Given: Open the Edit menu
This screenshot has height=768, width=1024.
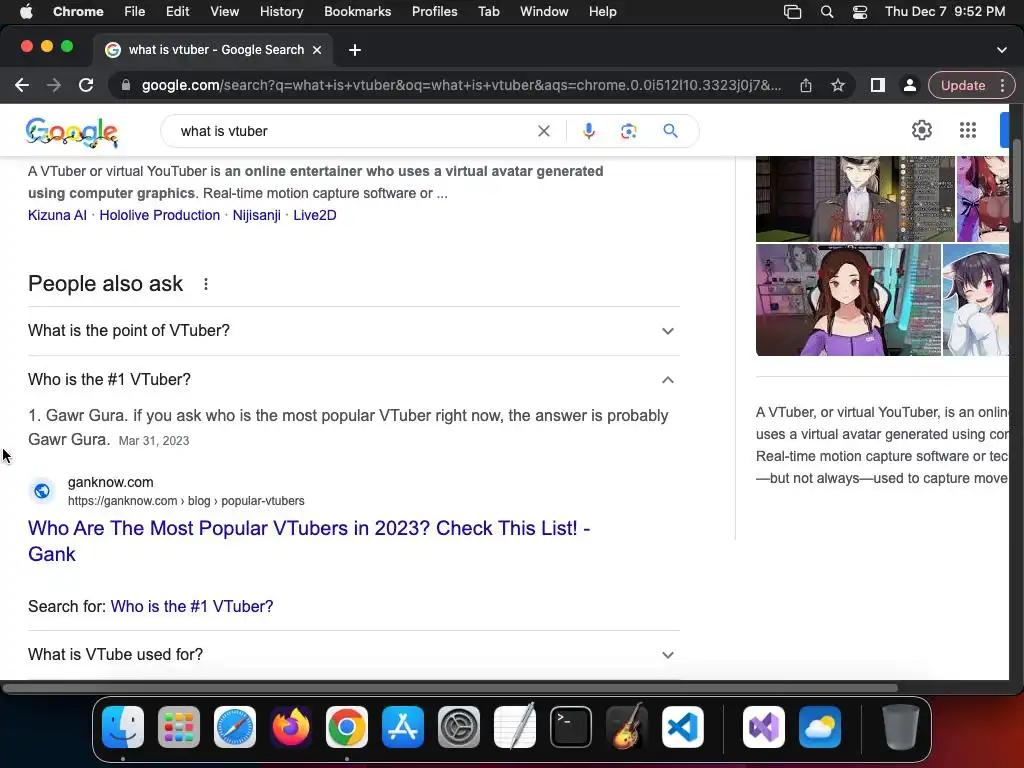Looking at the screenshot, I should (177, 11).
